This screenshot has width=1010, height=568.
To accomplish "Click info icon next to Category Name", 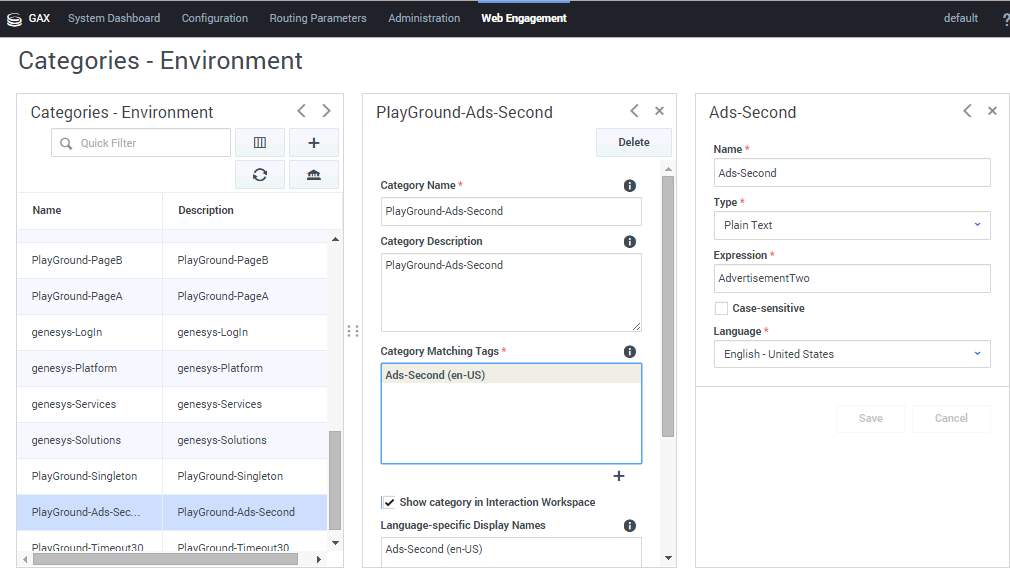I will click(630, 186).
